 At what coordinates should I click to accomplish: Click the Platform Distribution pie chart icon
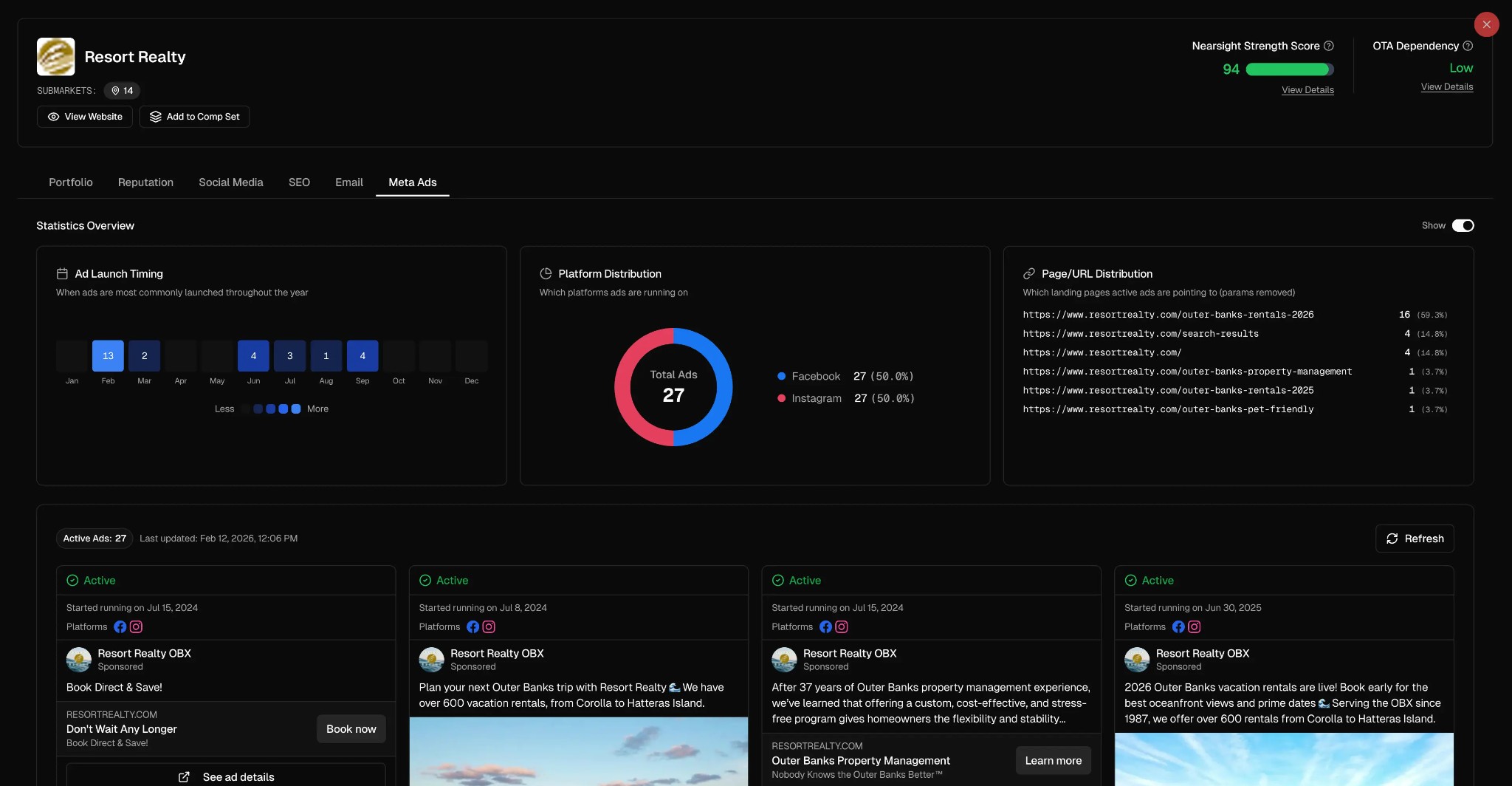click(x=545, y=273)
